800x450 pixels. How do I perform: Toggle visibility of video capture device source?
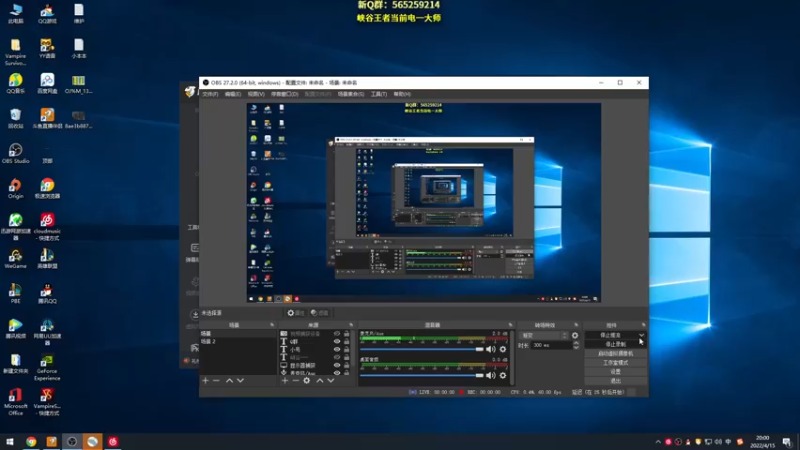(337, 334)
